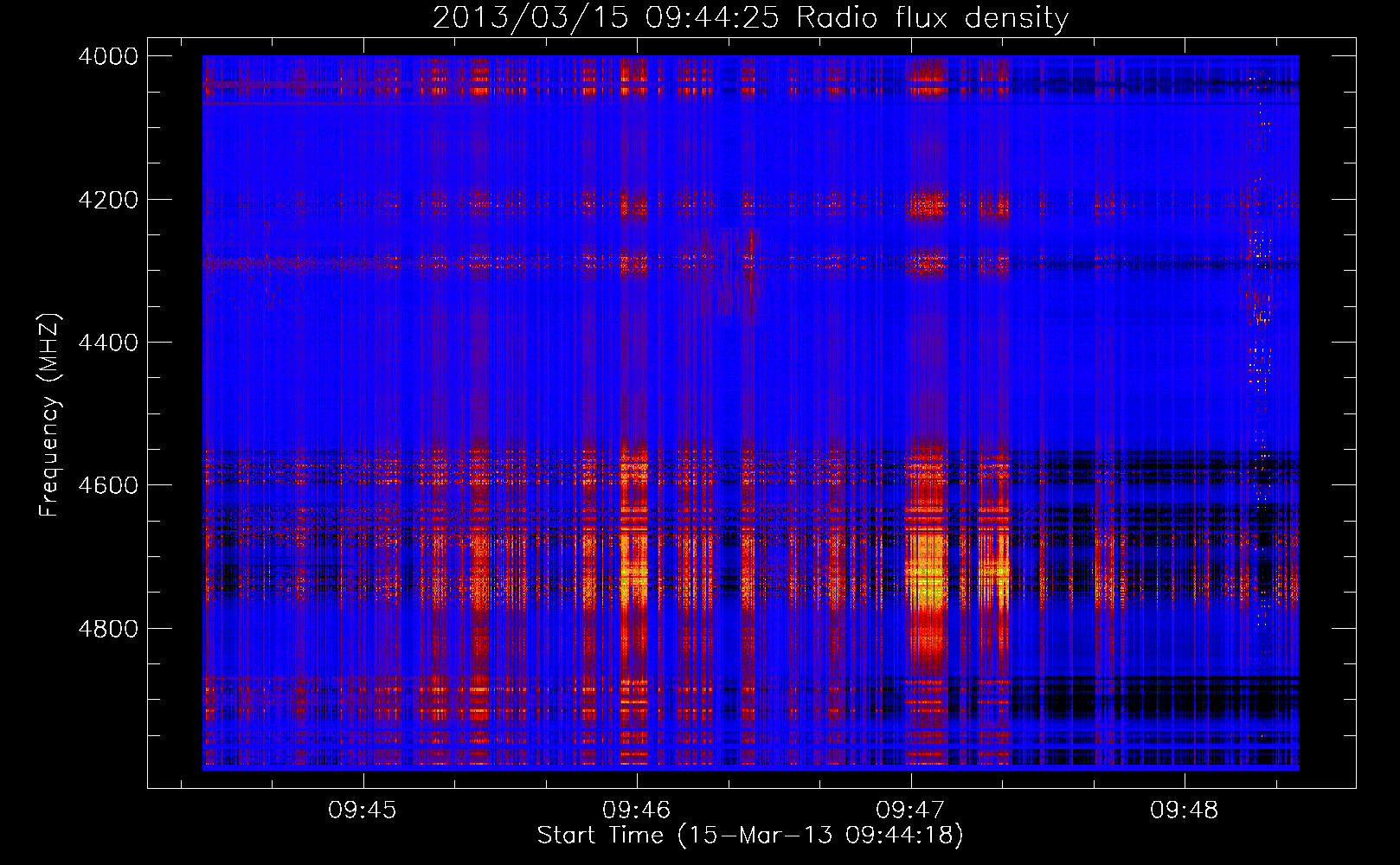Click the "Start Time (15-Mar-13 09:44:18)" axis label
This screenshot has width=1400, height=865.
pyautogui.click(x=750, y=836)
